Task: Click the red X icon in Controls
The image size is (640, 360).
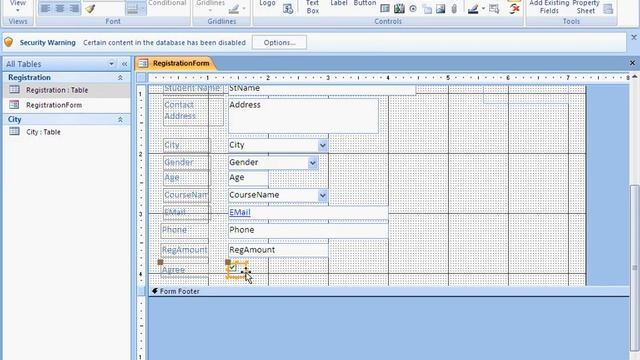Action: click(515, 9)
